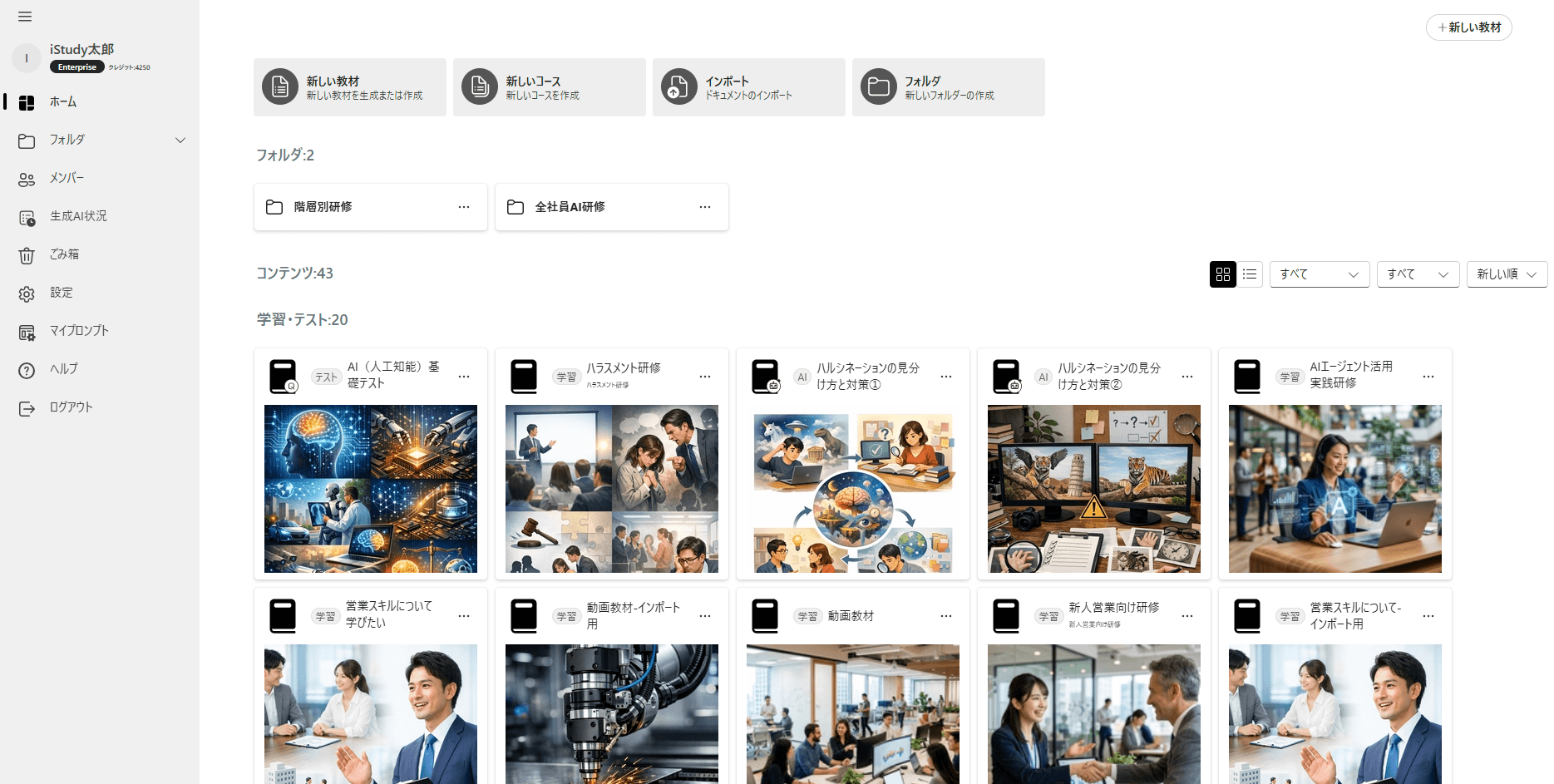Click the 動画教材-インポート用 title

point(634,616)
